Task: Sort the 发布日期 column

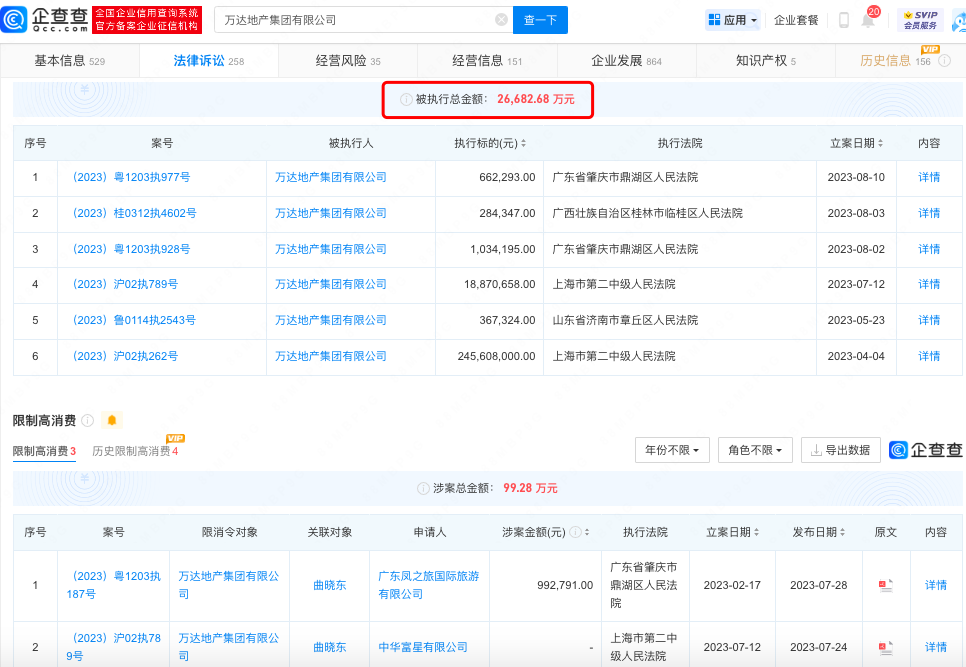Action: (x=843, y=533)
